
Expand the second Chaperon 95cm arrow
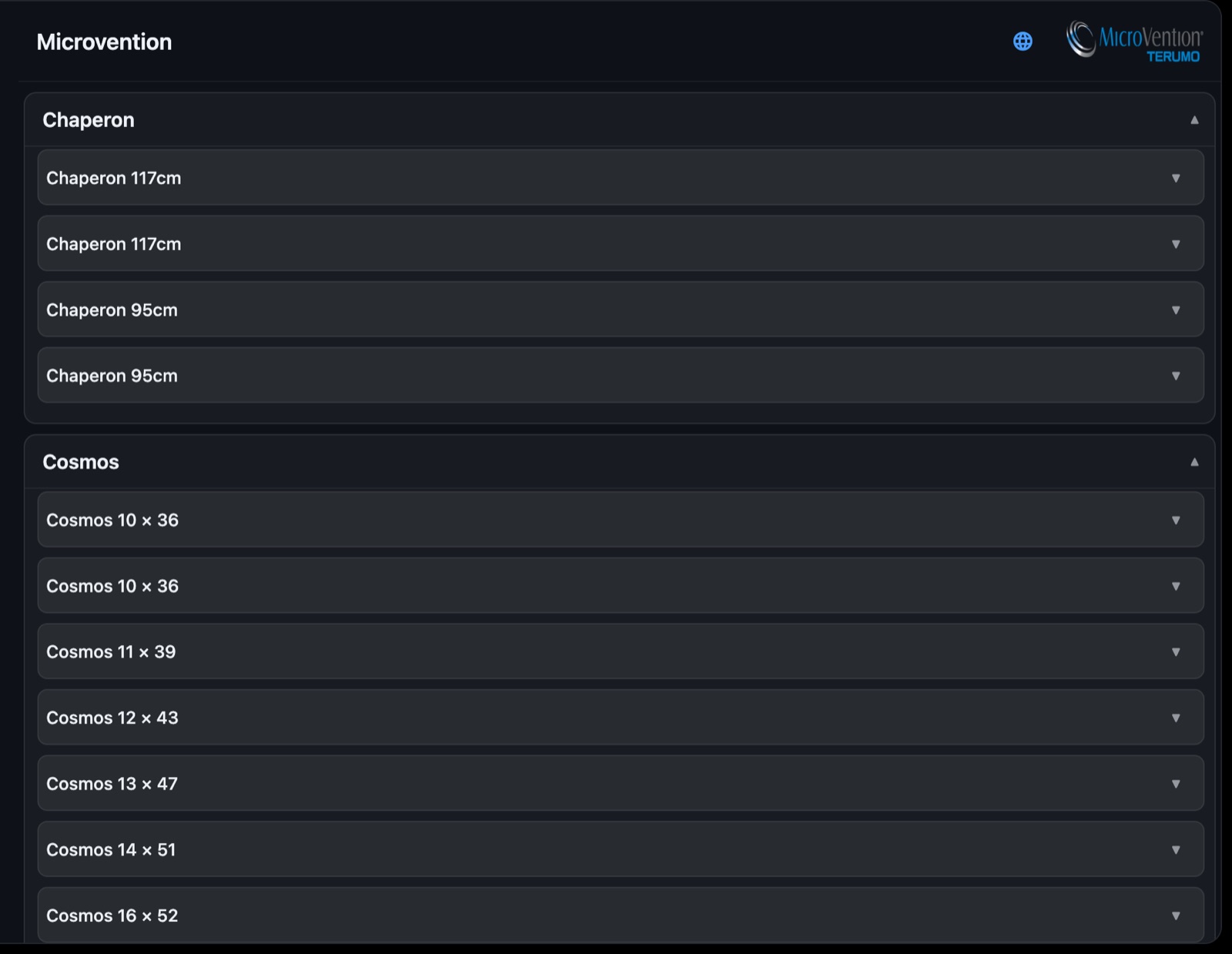(x=1176, y=376)
